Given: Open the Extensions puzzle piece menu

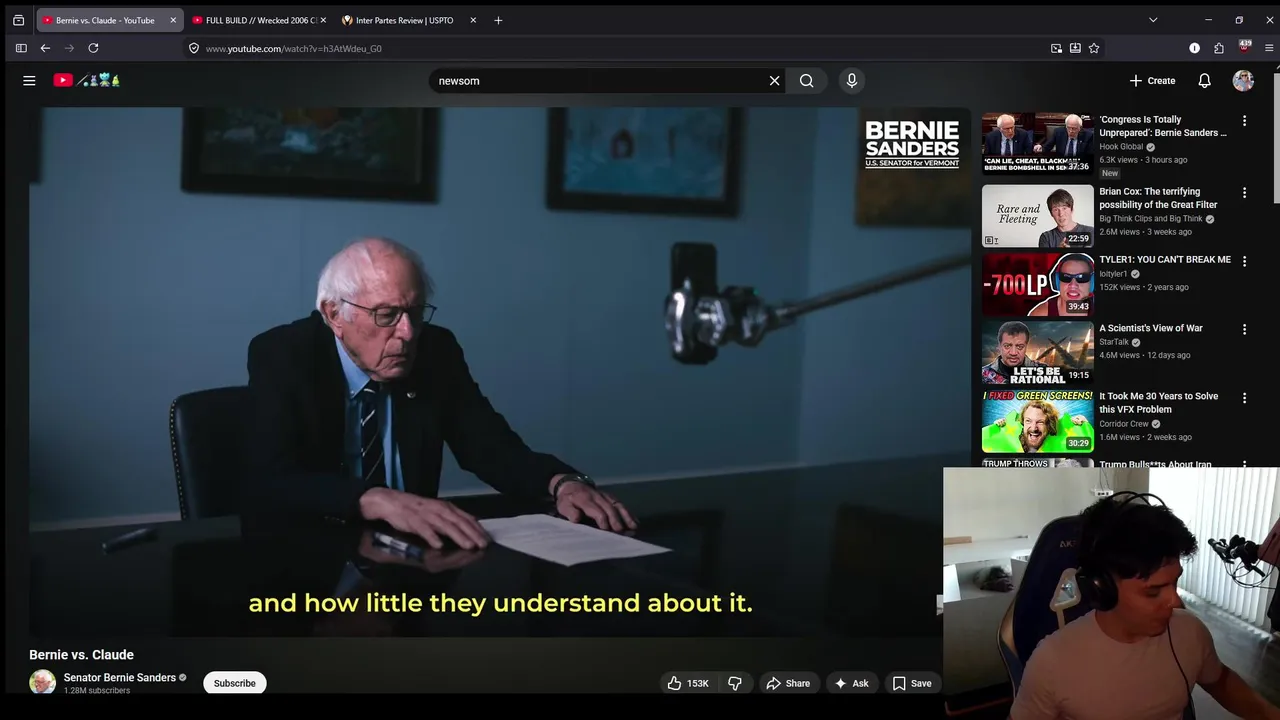Looking at the screenshot, I should click(1219, 48).
